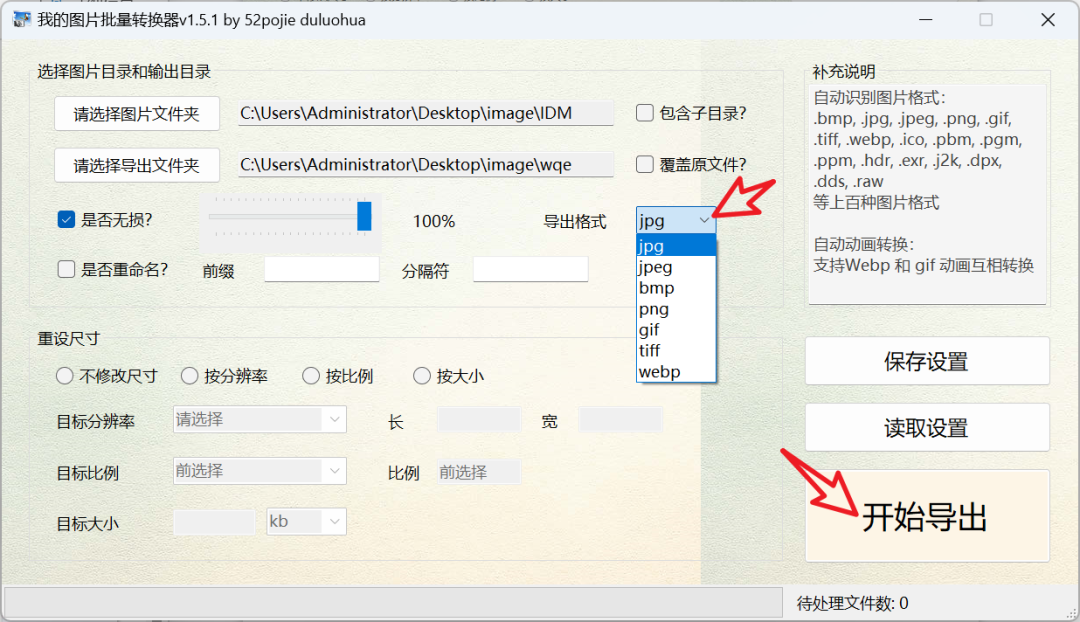Screen dimensions: 1080x622
Task: Click the 目标大小 value field
Action: pos(214,522)
